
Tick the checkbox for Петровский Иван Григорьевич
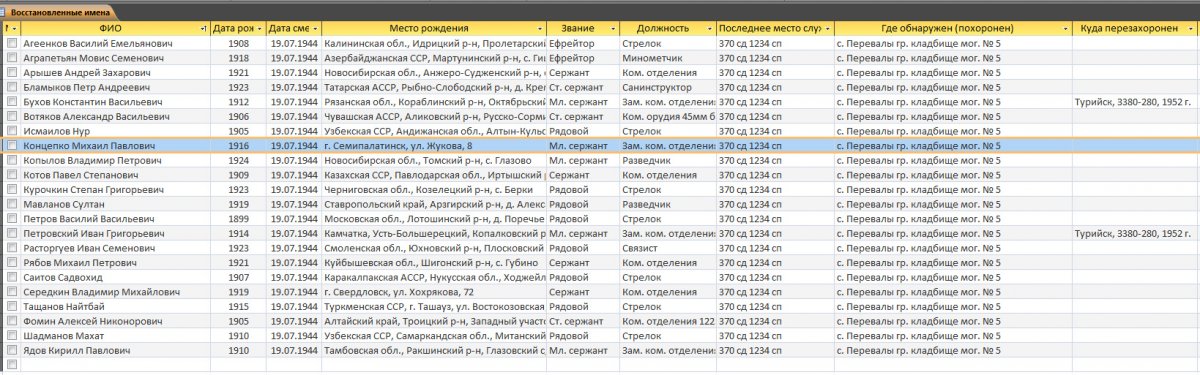11,233
